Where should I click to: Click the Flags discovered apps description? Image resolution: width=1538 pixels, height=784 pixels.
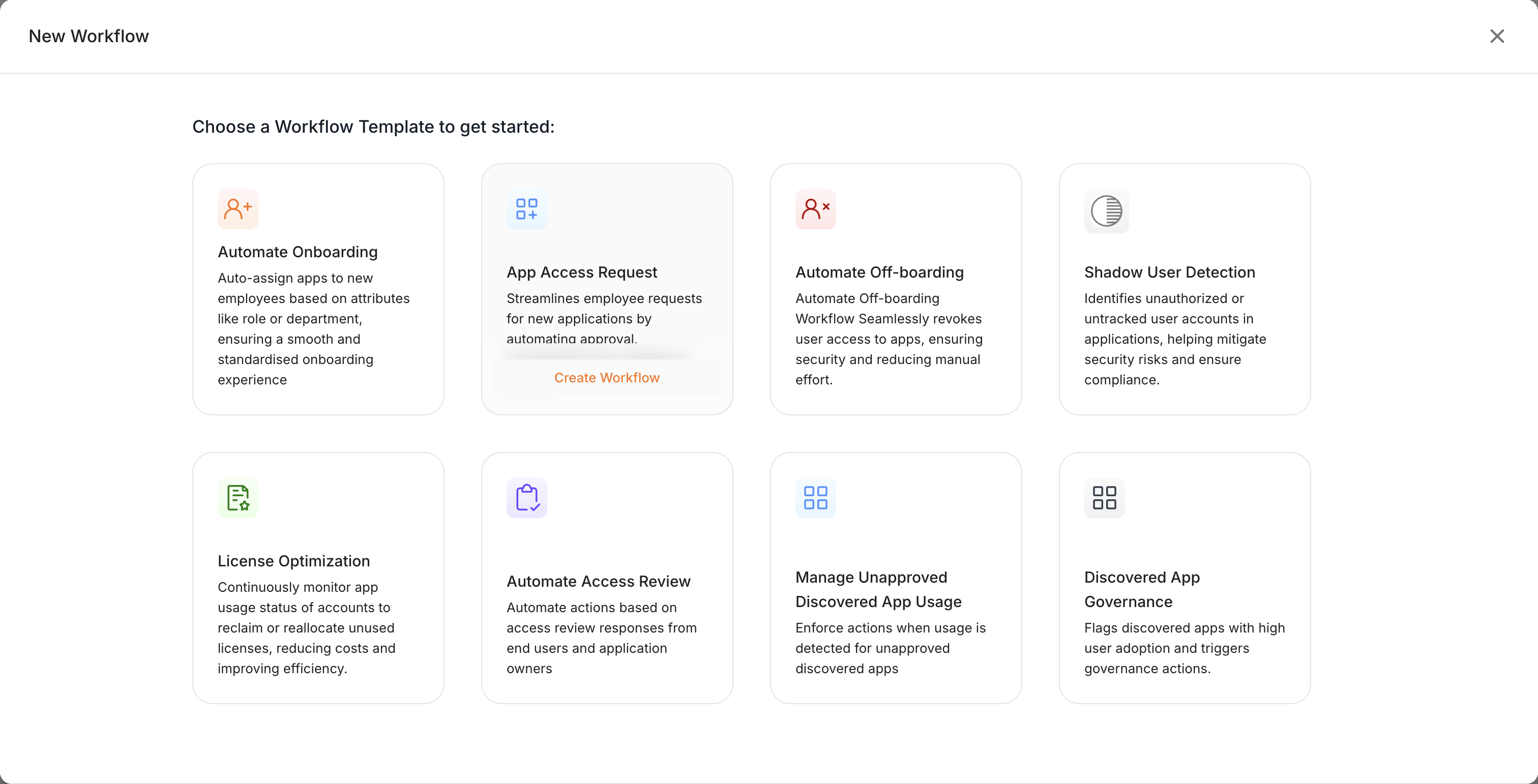(x=1185, y=648)
